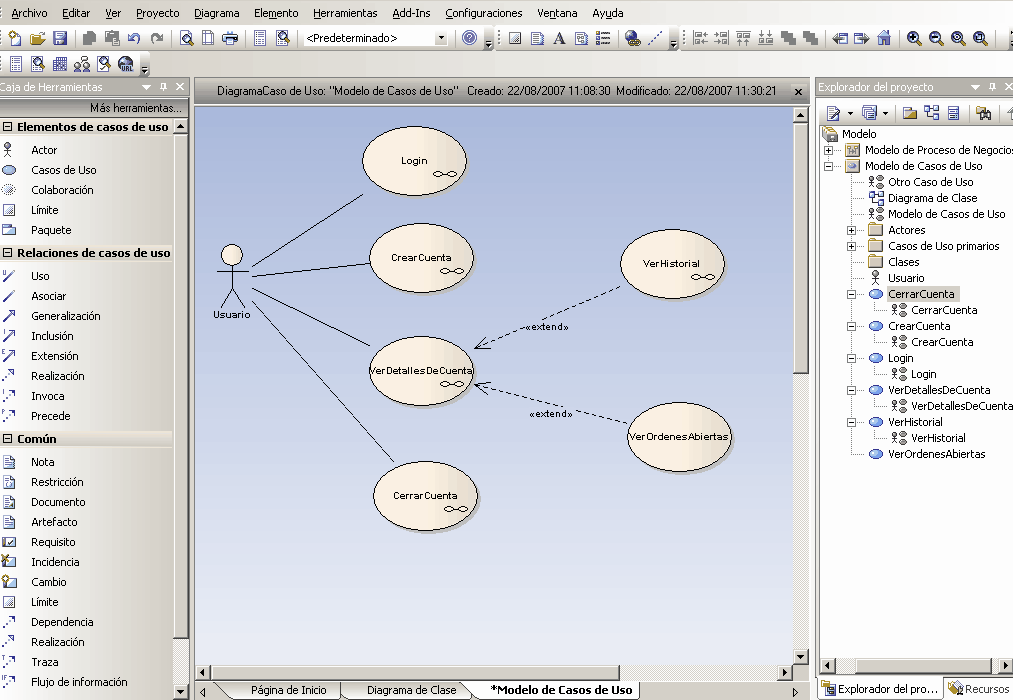Click the Zoom Out magnifier icon
Image resolution: width=1013 pixels, height=700 pixels.
(x=936, y=39)
